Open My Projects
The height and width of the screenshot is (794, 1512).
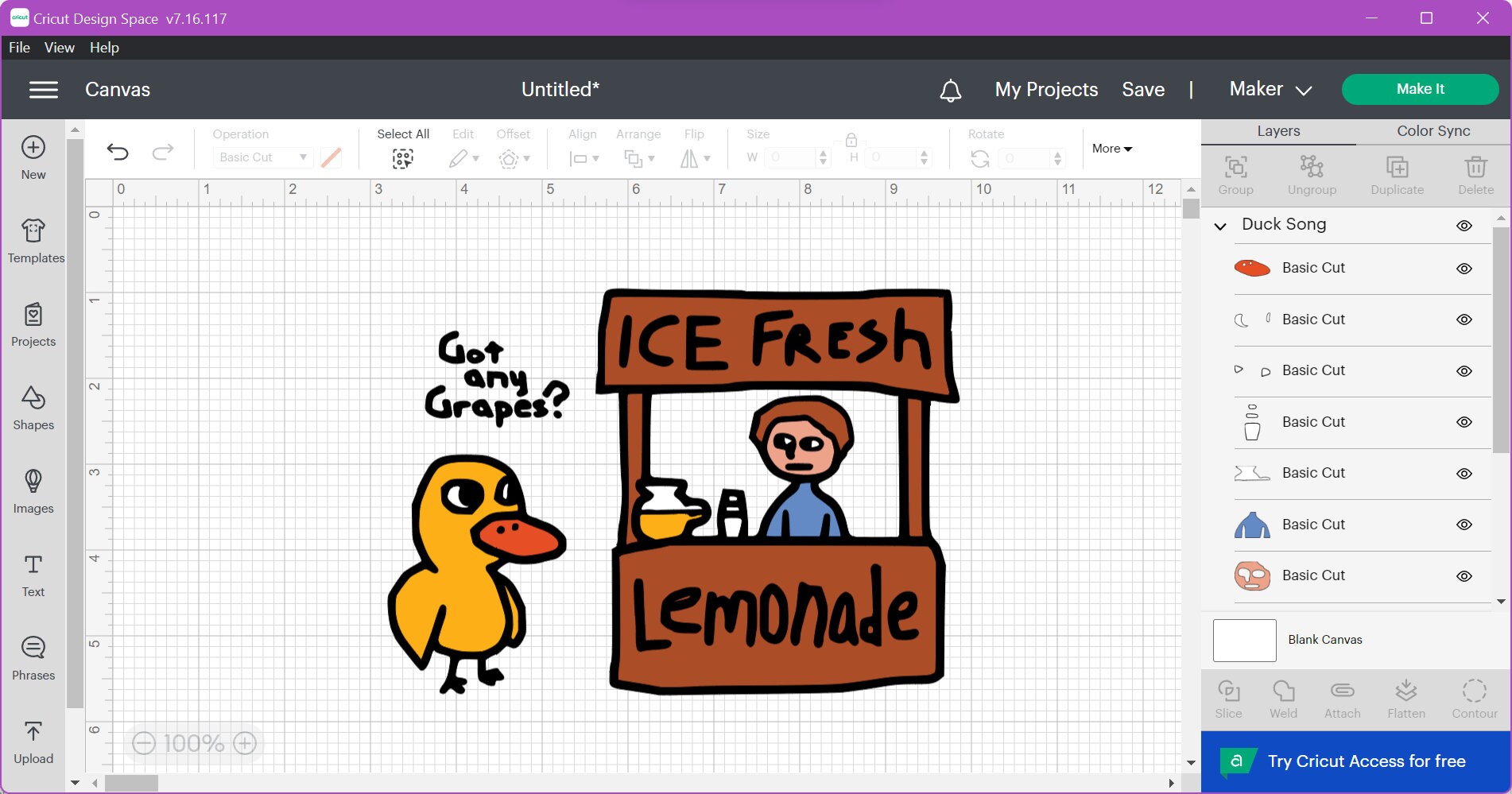point(1045,89)
